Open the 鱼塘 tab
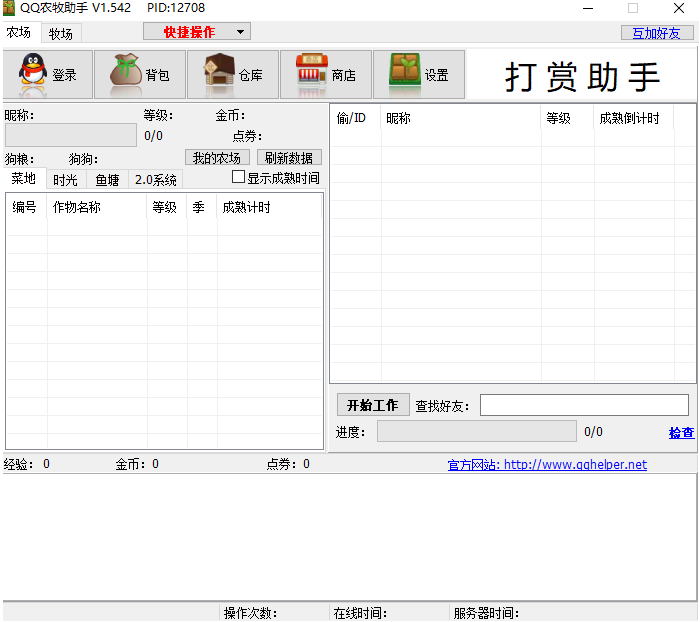This screenshot has width=700, height=622. point(107,180)
